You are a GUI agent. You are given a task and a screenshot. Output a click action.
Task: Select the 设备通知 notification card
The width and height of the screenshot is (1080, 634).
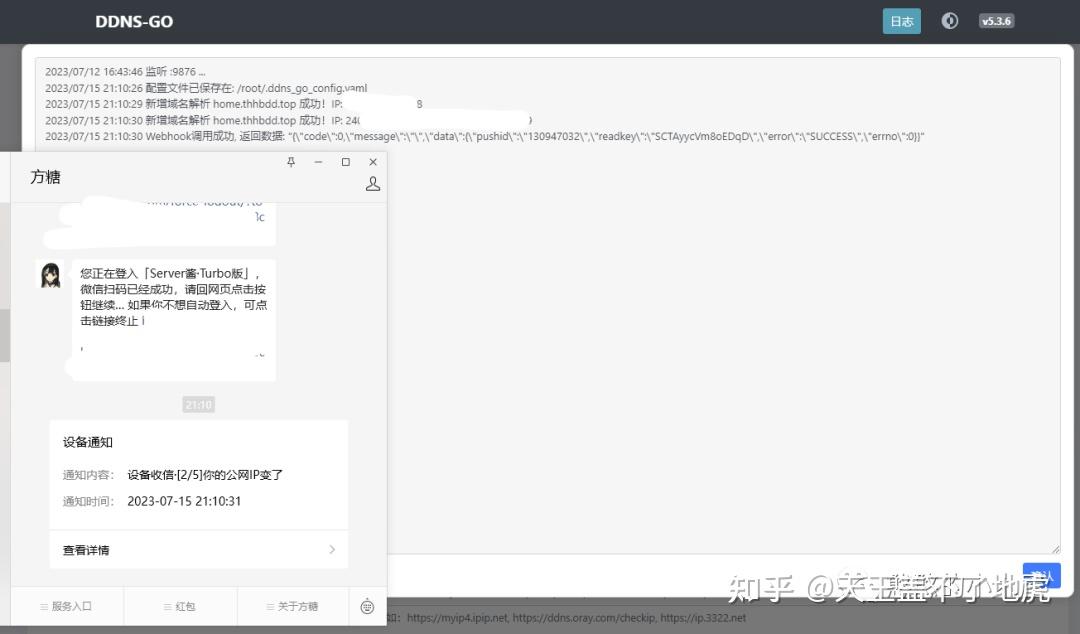(198, 470)
